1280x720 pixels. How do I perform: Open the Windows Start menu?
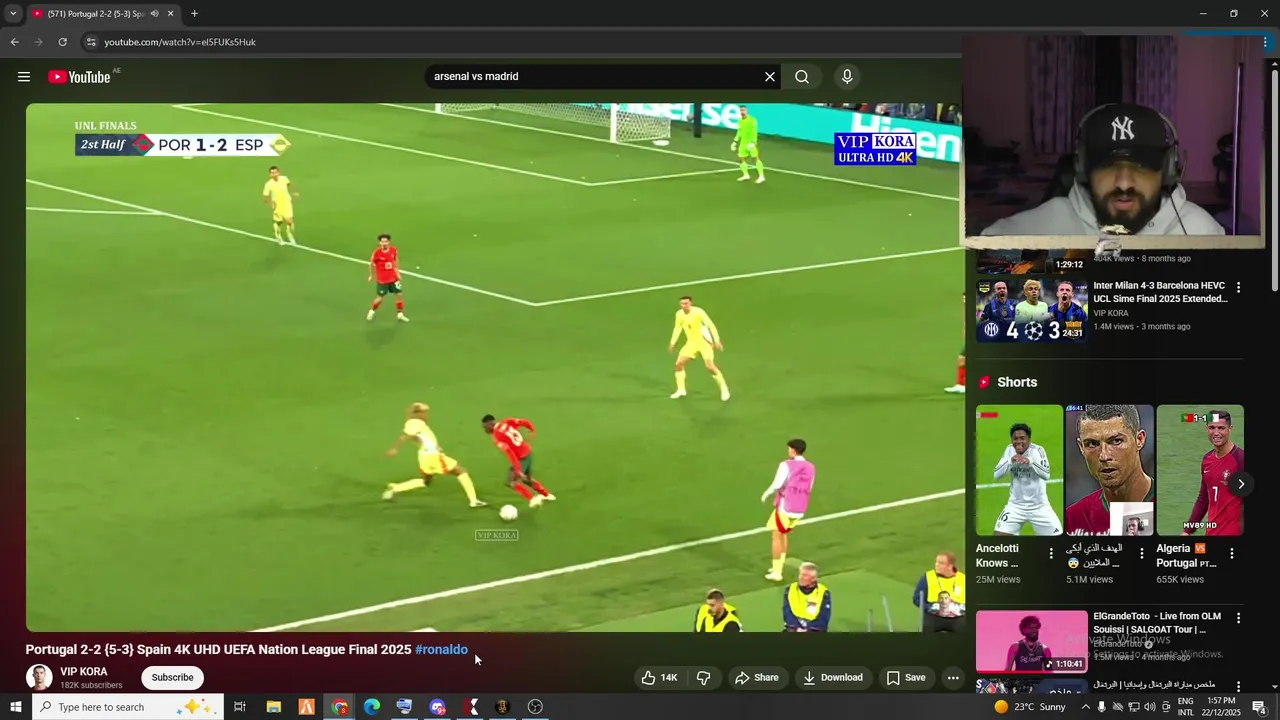(16, 707)
